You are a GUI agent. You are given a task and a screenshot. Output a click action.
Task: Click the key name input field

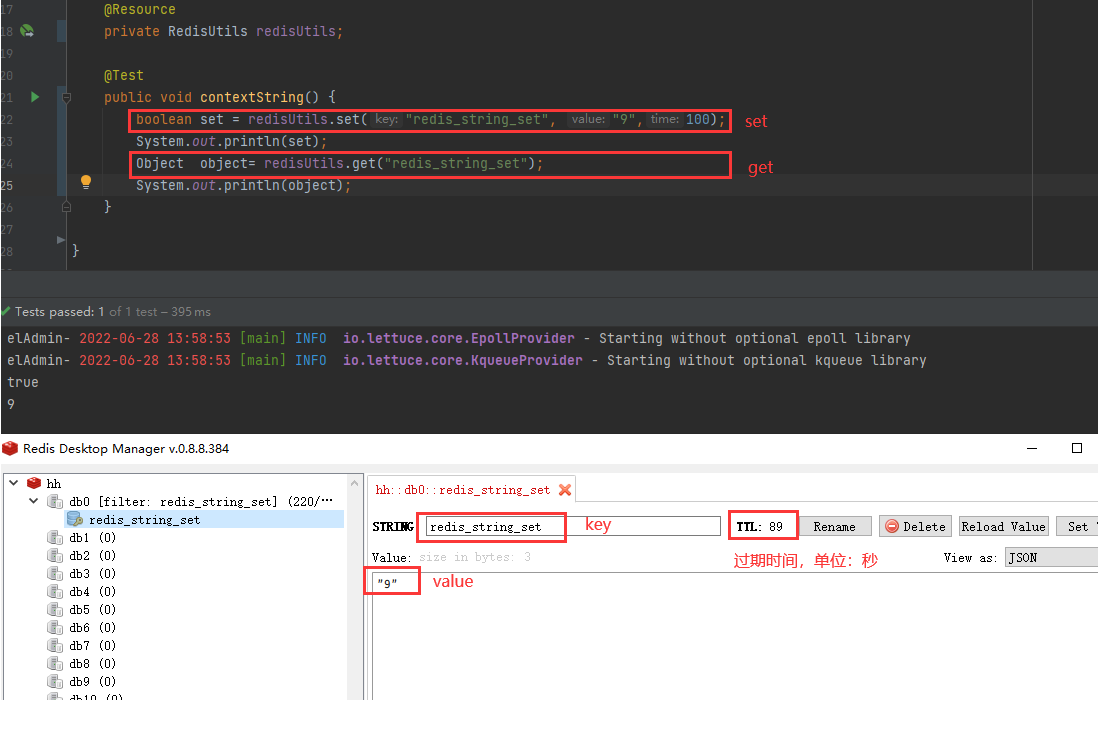572,526
